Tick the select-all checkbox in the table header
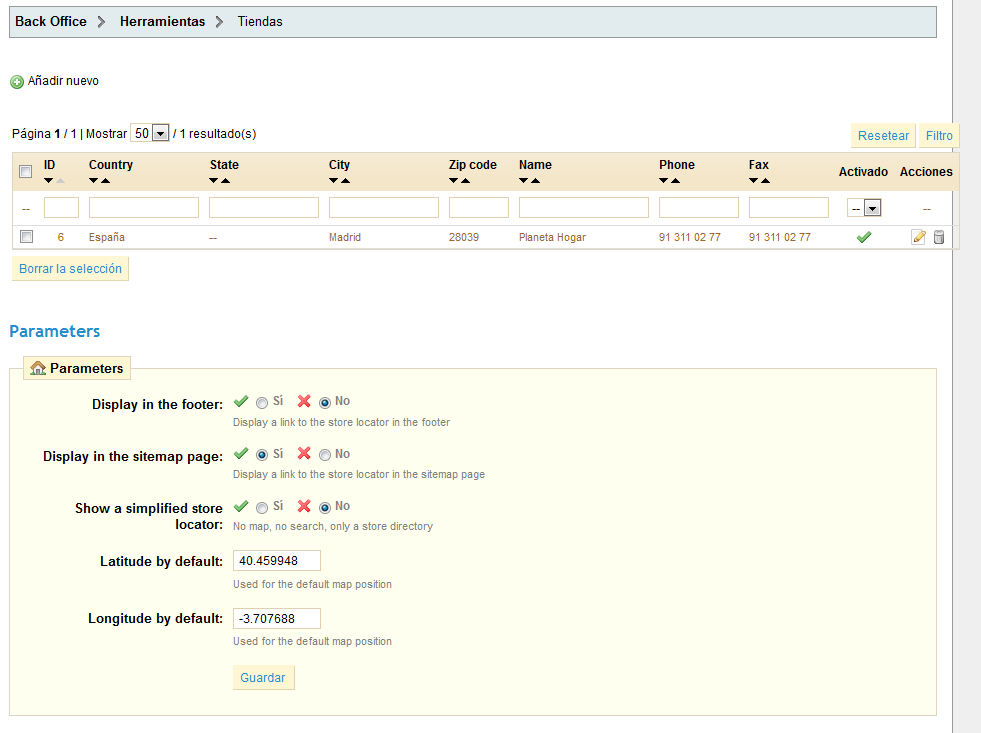Image resolution: width=981 pixels, height=733 pixels. pyautogui.click(x=26, y=171)
